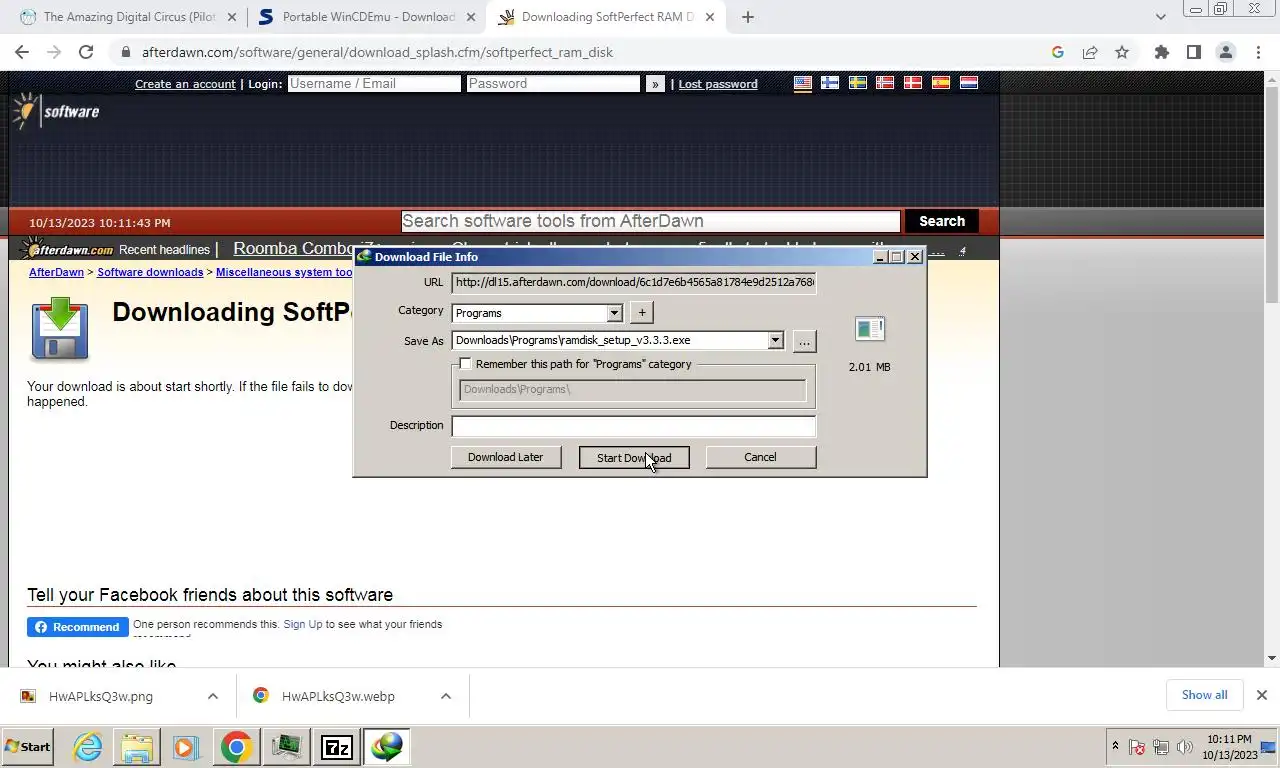Click the network tray icon
Viewport: 1280px width, 768px height.
click(1161, 747)
